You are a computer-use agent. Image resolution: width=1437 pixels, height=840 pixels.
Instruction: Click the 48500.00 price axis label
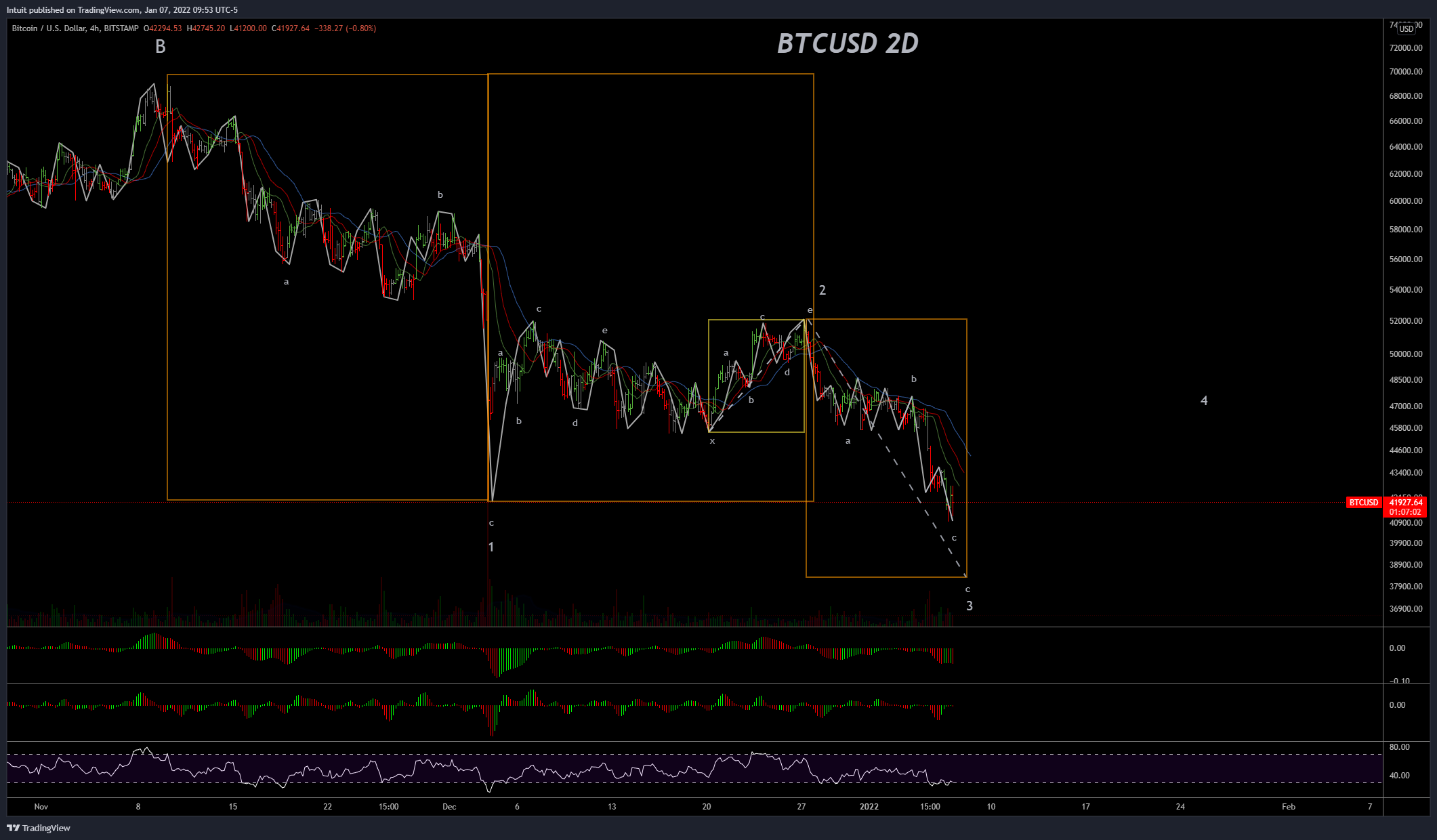1406,380
